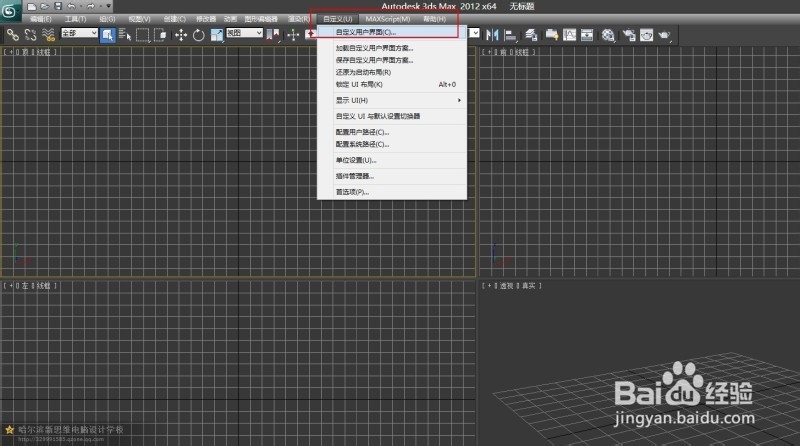
Task: Activate the Select Object arrow tool
Action: coord(109,34)
